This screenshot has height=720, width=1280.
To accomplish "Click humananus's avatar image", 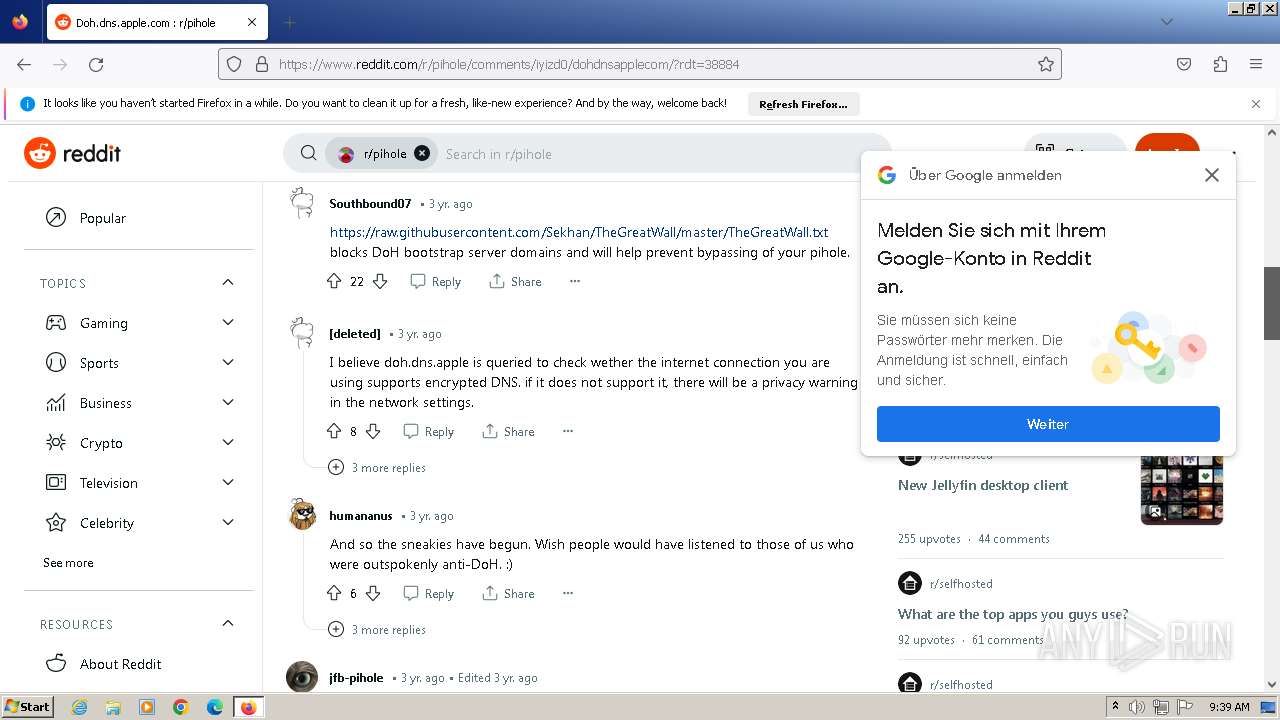I will 302,515.
